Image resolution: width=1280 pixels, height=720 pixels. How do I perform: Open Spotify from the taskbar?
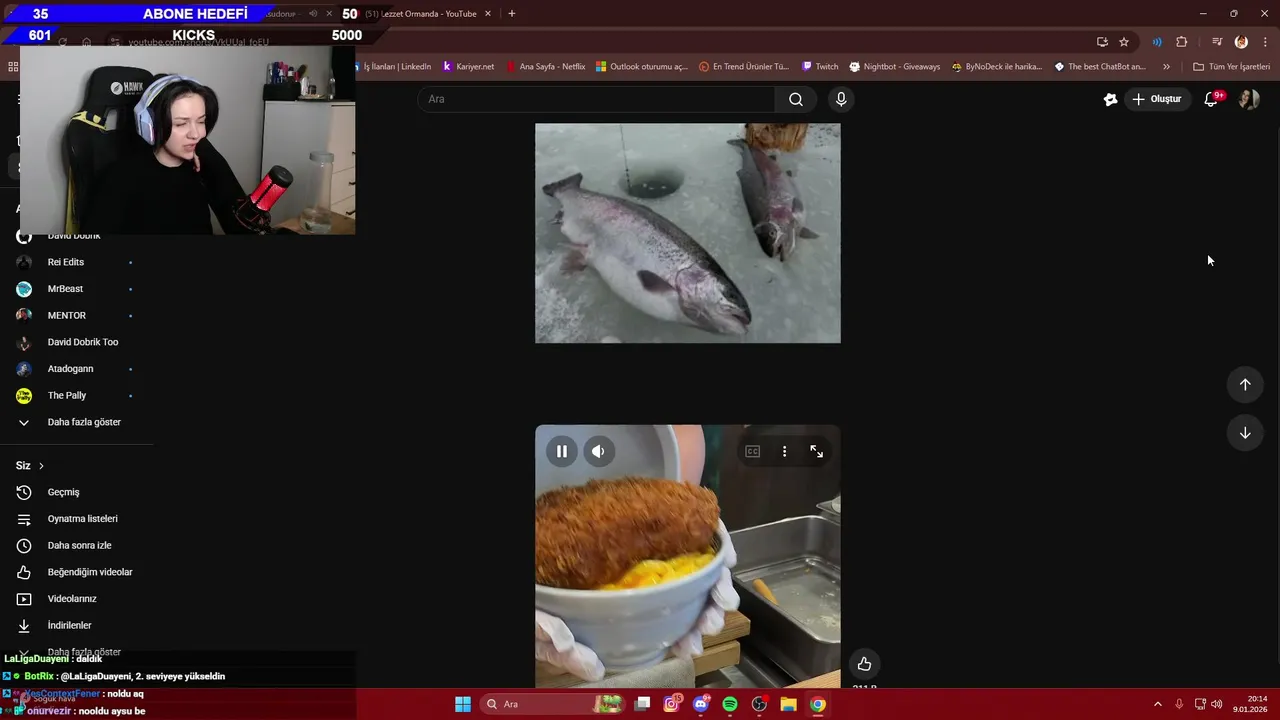pyautogui.click(x=730, y=704)
